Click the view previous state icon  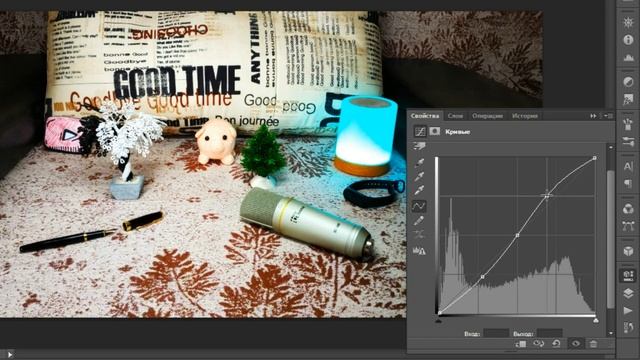tap(539, 344)
